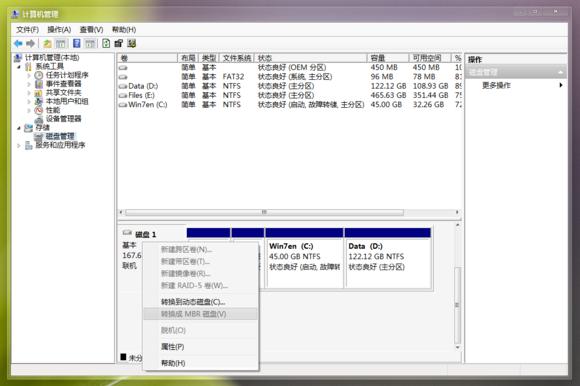The width and height of the screenshot is (580, 386).
Task: Click the drive icon of Data (D:) row
Action: click(x=123, y=86)
